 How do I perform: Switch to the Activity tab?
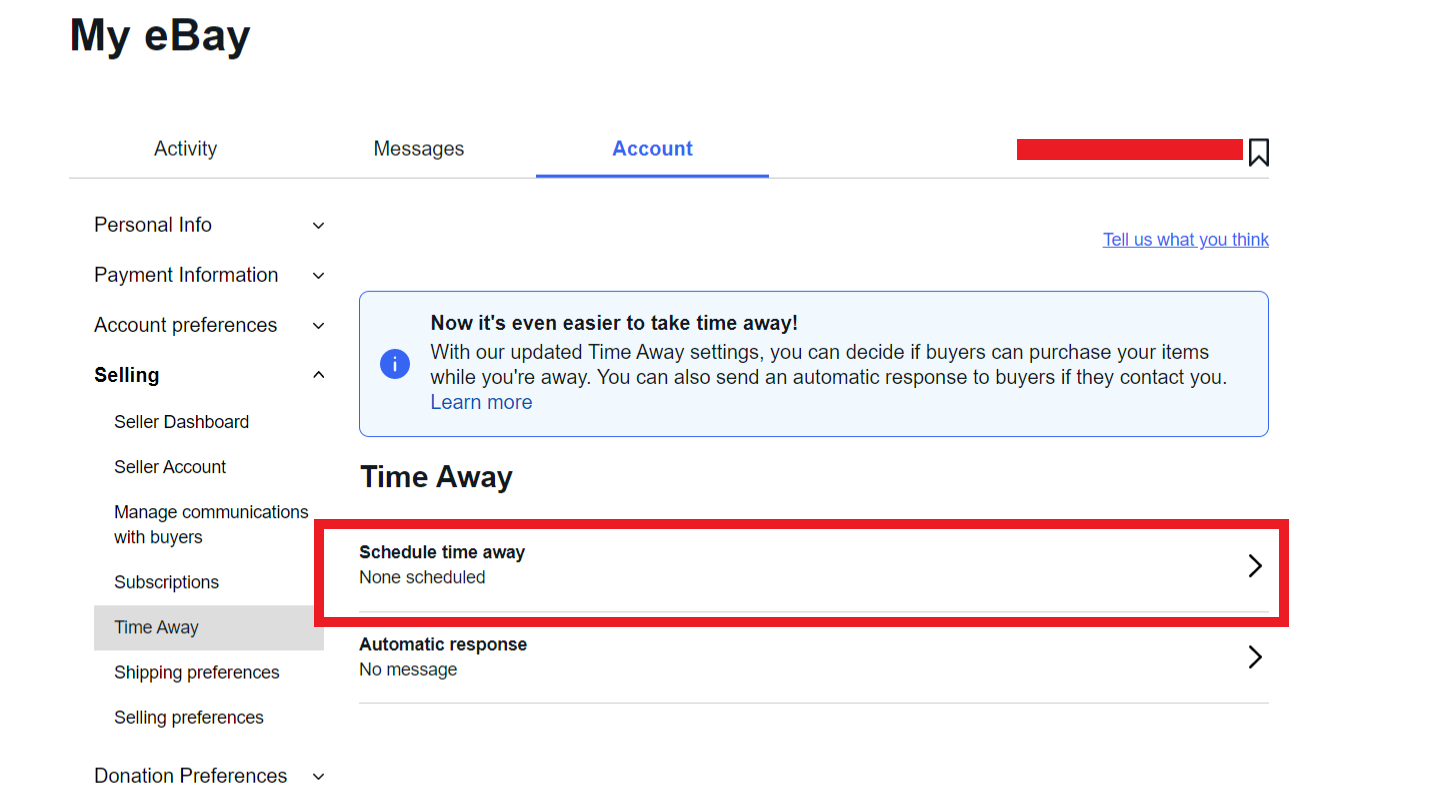(185, 149)
